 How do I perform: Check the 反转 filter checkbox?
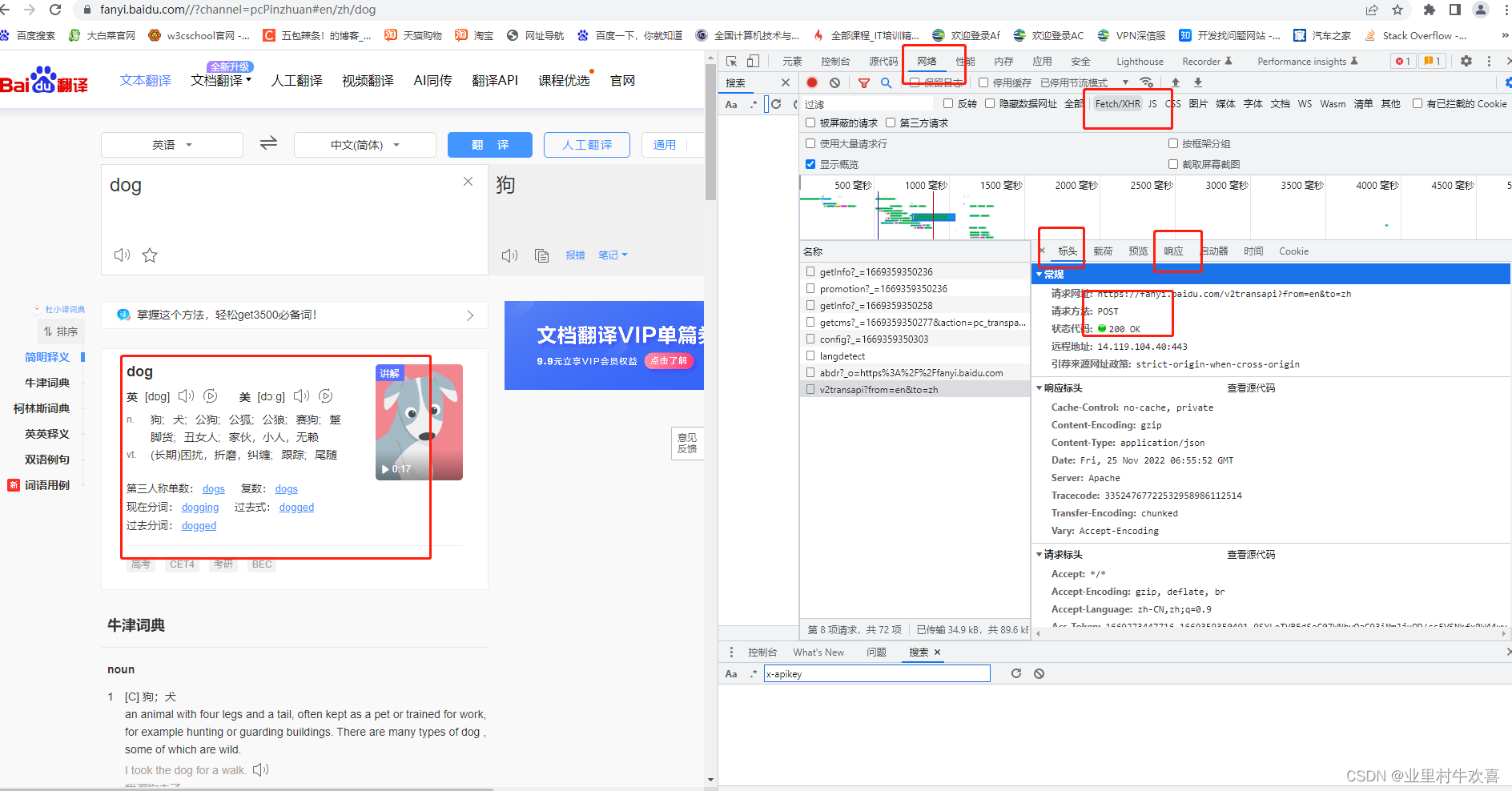(948, 103)
